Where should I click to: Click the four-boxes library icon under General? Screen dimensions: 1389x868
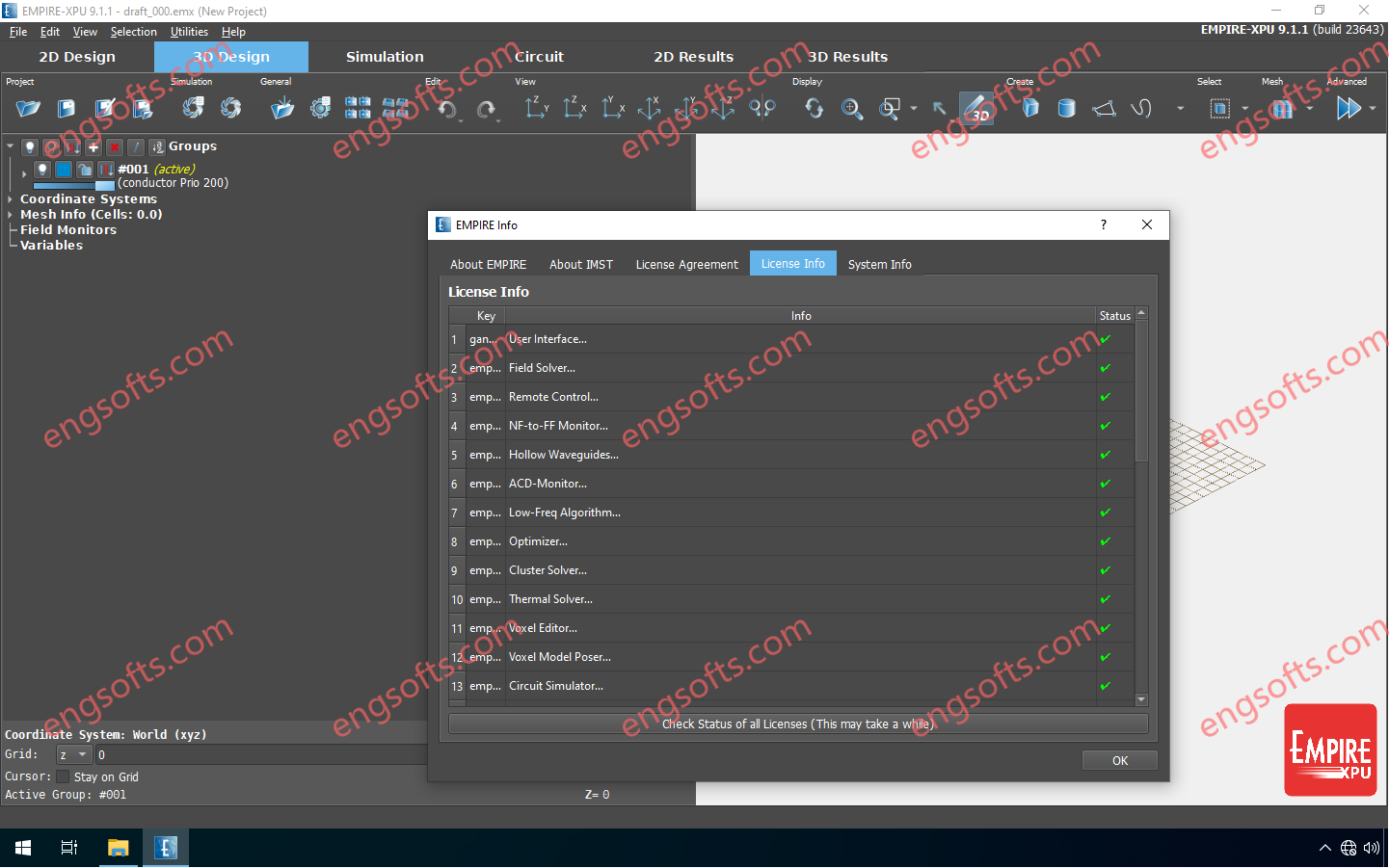tap(358, 108)
